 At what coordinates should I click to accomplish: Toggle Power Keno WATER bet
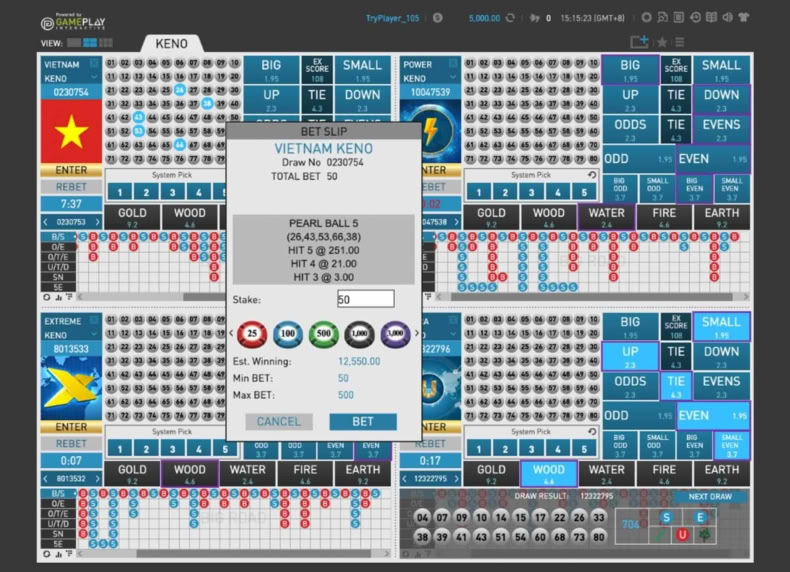(606, 217)
